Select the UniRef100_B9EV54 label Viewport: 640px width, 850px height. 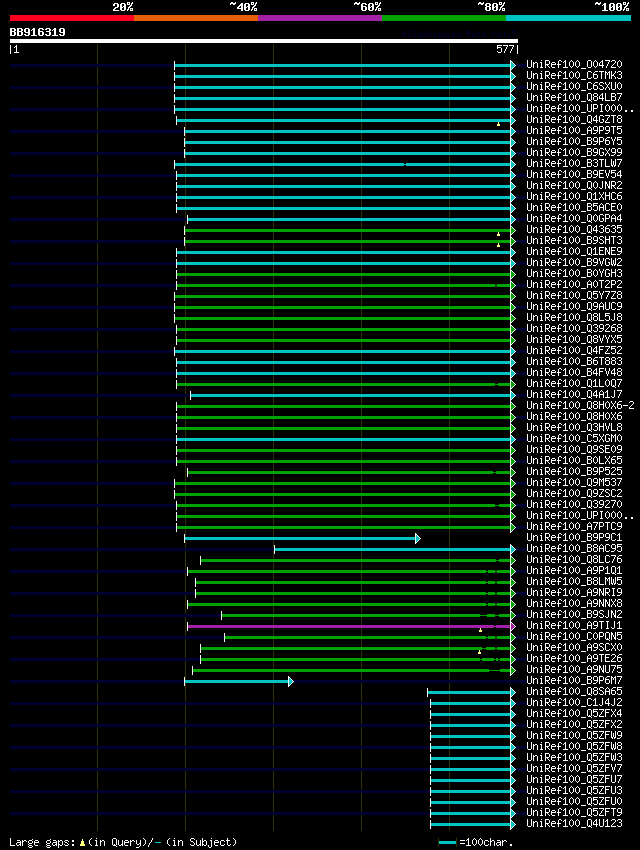[x=574, y=175]
